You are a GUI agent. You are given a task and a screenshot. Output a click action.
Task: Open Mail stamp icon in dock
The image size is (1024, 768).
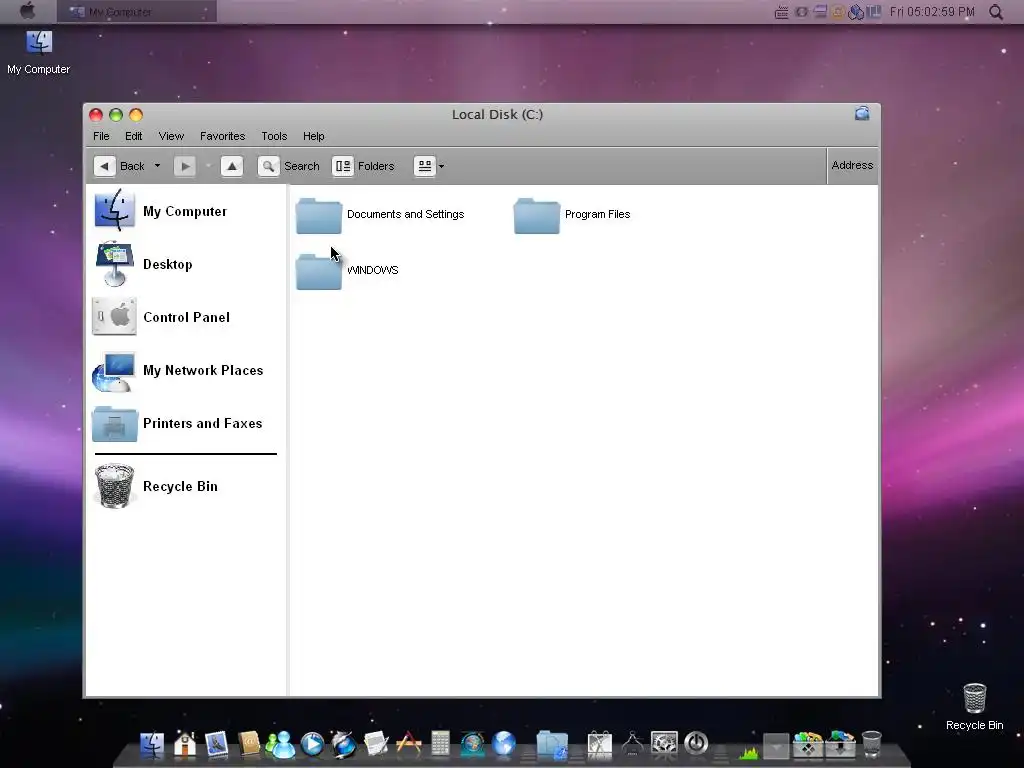[x=216, y=744]
